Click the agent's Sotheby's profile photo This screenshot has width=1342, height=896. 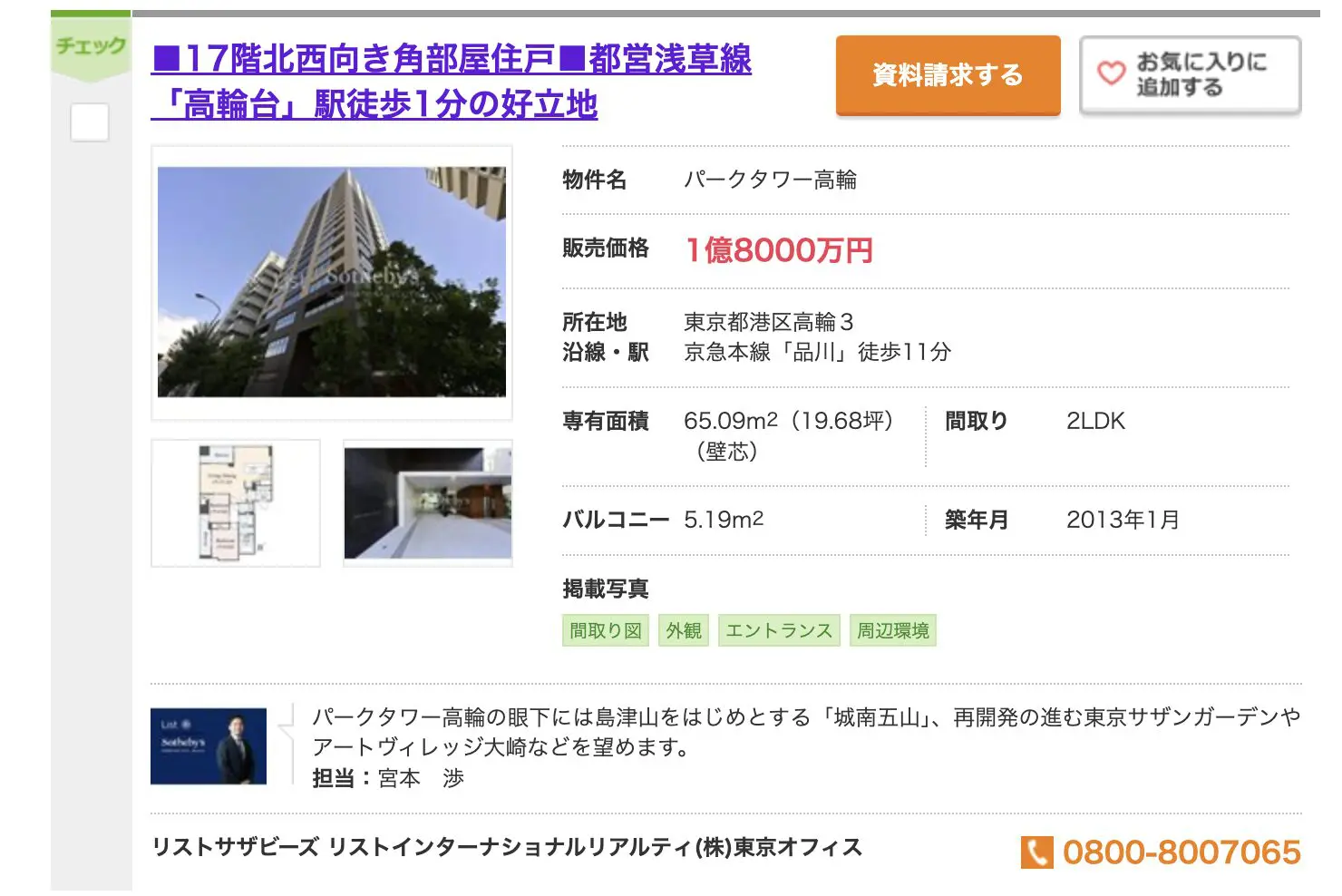(209, 746)
